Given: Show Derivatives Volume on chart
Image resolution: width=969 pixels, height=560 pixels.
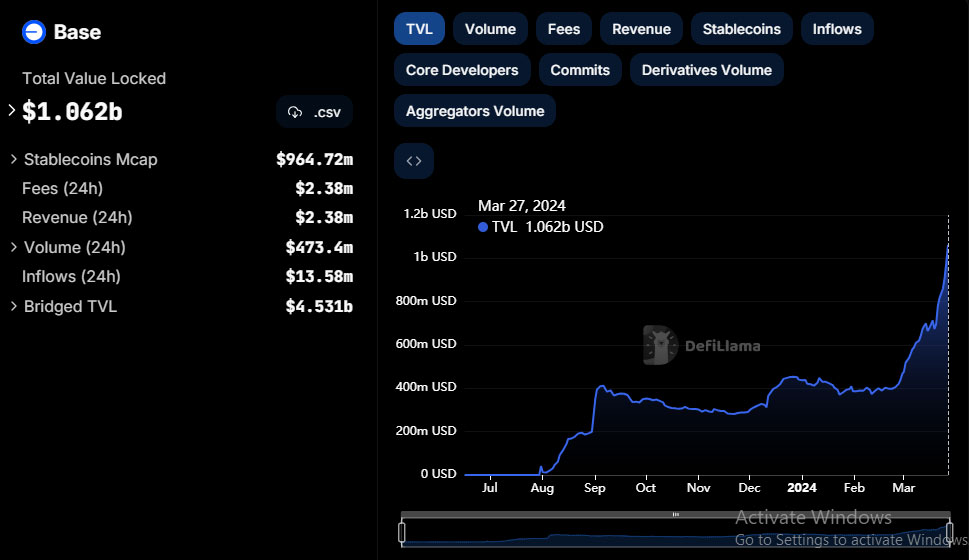Looking at the screenshot, I should click(x=706, y=70).
